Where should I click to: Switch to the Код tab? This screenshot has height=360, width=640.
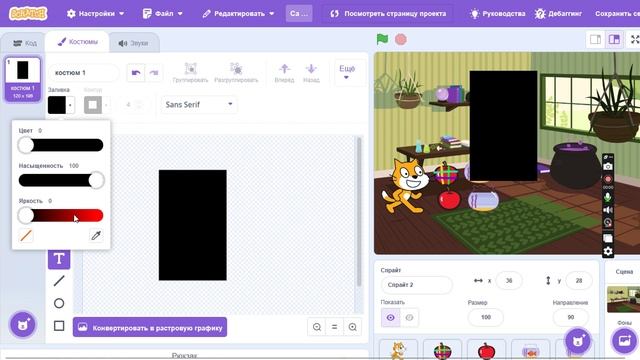[x=24, y=43]
